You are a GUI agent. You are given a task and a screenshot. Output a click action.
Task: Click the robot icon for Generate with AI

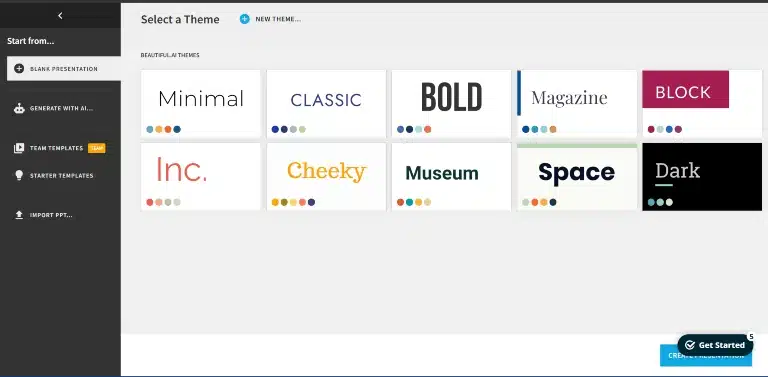coord(19,109)
